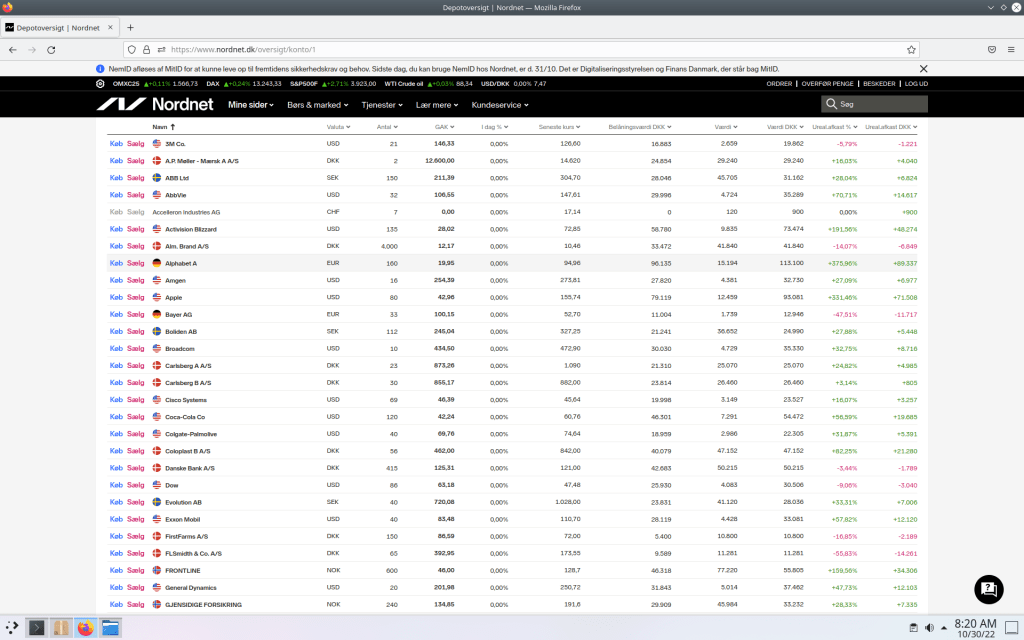Open new browser tab with plus button
The height and width of the screenshot is (640, 1024).
[x=130, y=27]
